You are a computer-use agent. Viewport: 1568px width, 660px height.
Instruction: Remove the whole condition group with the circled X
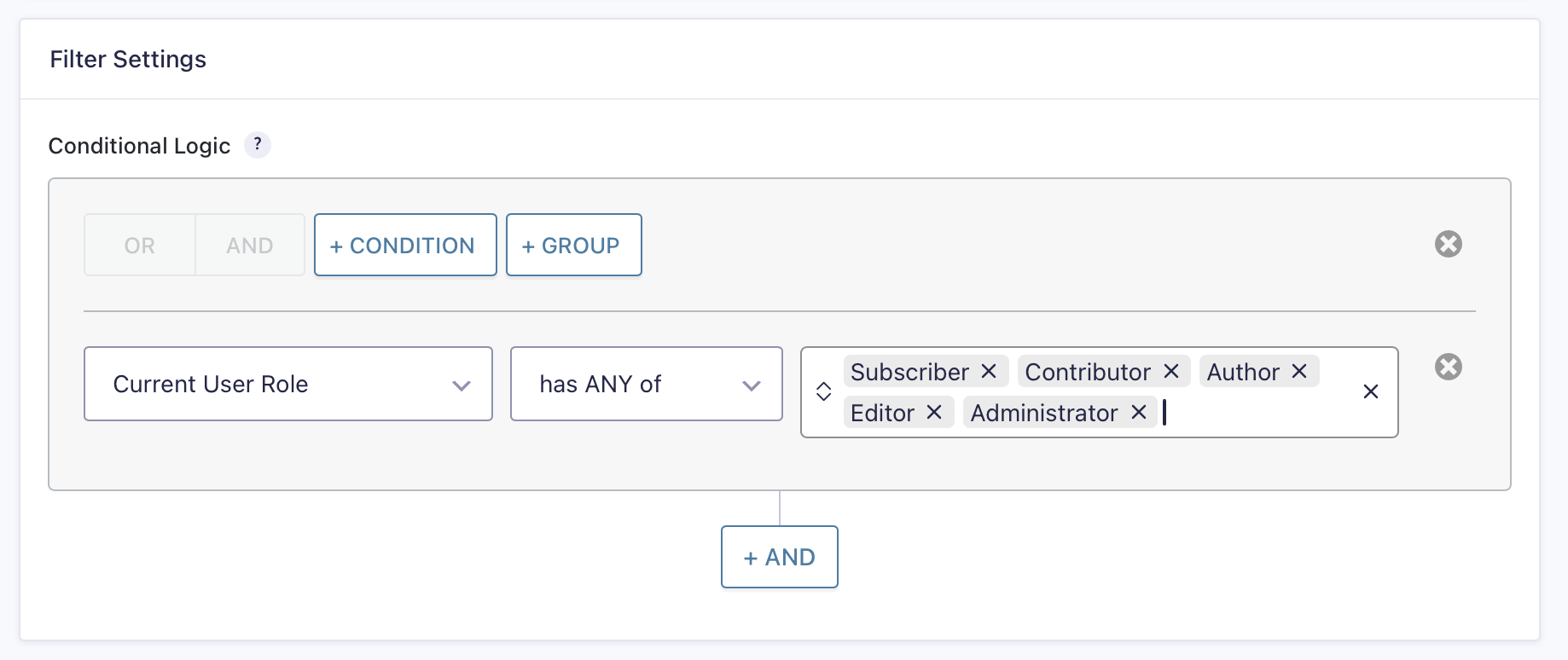[x=1449, y=244]
